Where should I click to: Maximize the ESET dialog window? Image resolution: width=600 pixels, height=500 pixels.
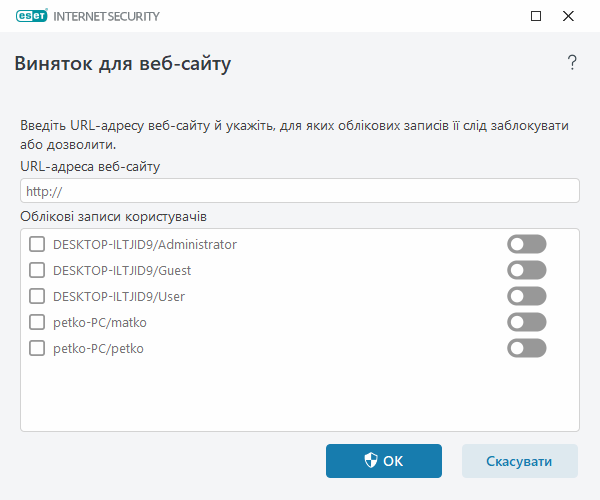(x=536, y=16)
